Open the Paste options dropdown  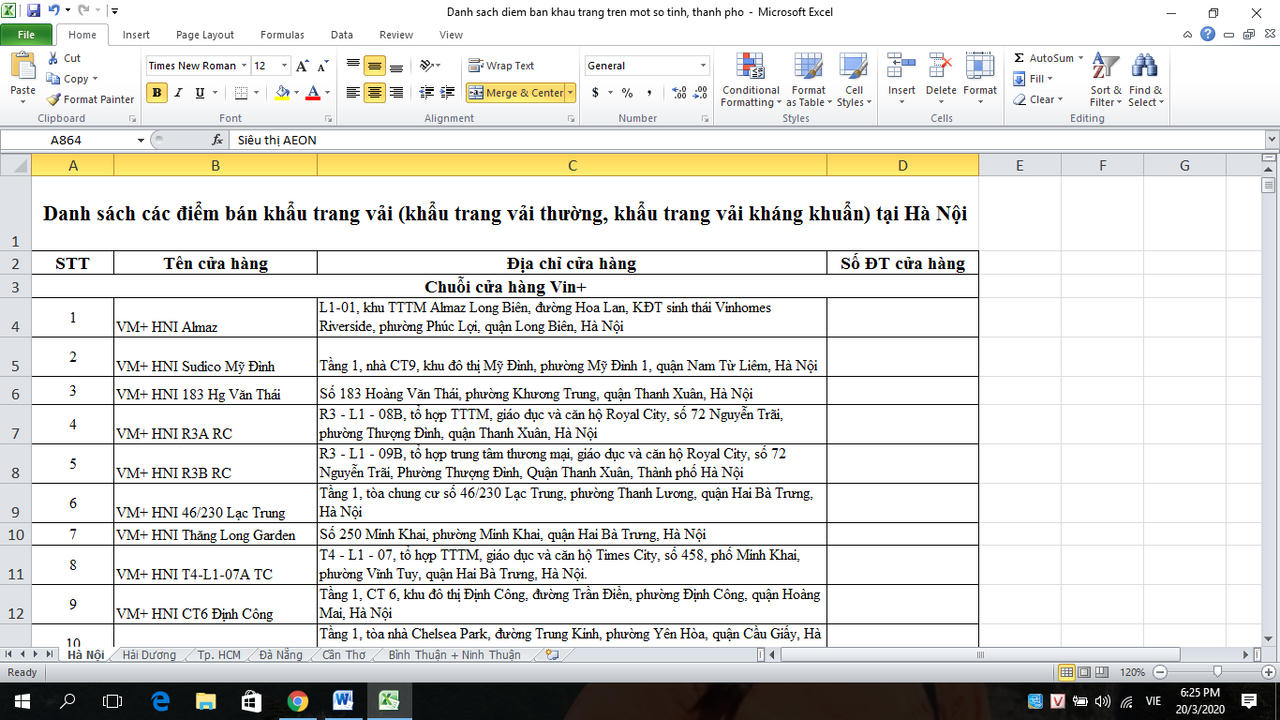click(22, 96)
